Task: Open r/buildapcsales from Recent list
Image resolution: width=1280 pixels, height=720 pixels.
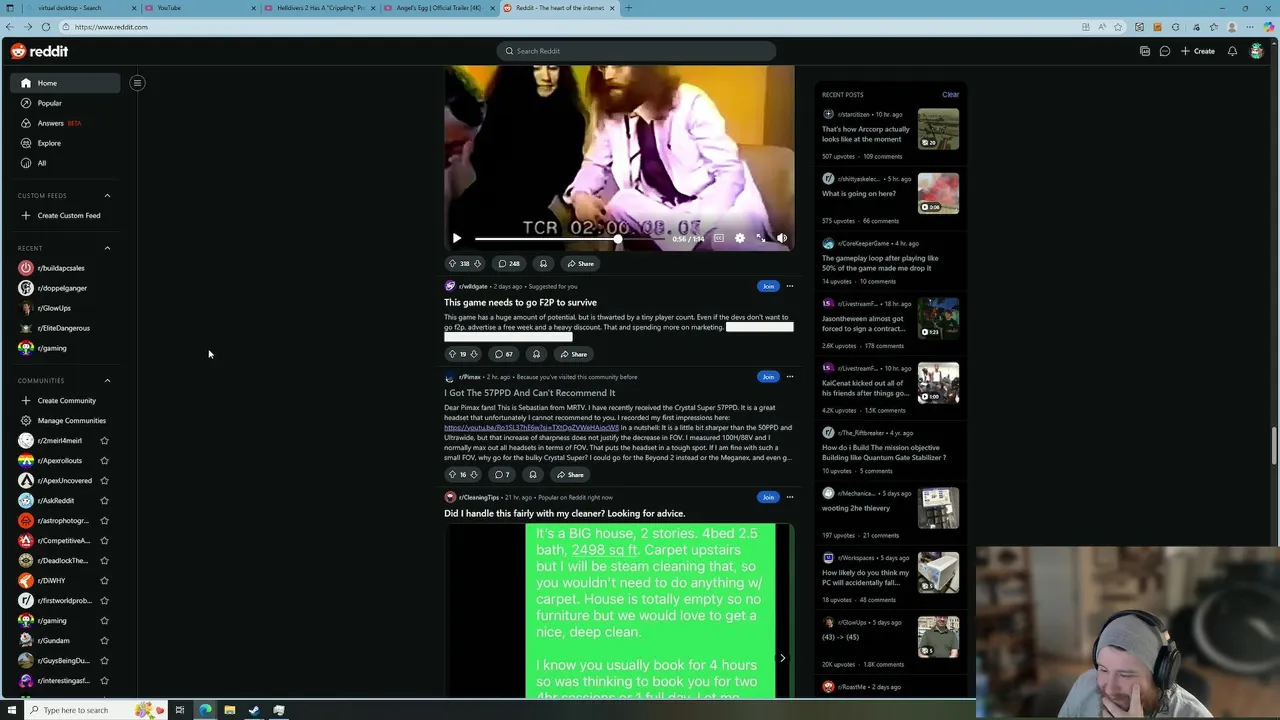Action: tap(66, 268)
